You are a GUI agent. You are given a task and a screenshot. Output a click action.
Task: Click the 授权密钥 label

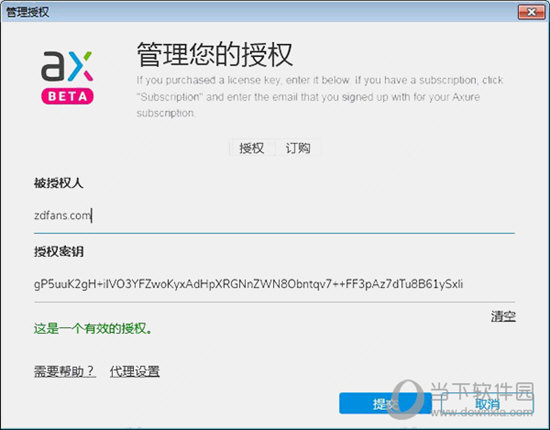coord(59,251)
